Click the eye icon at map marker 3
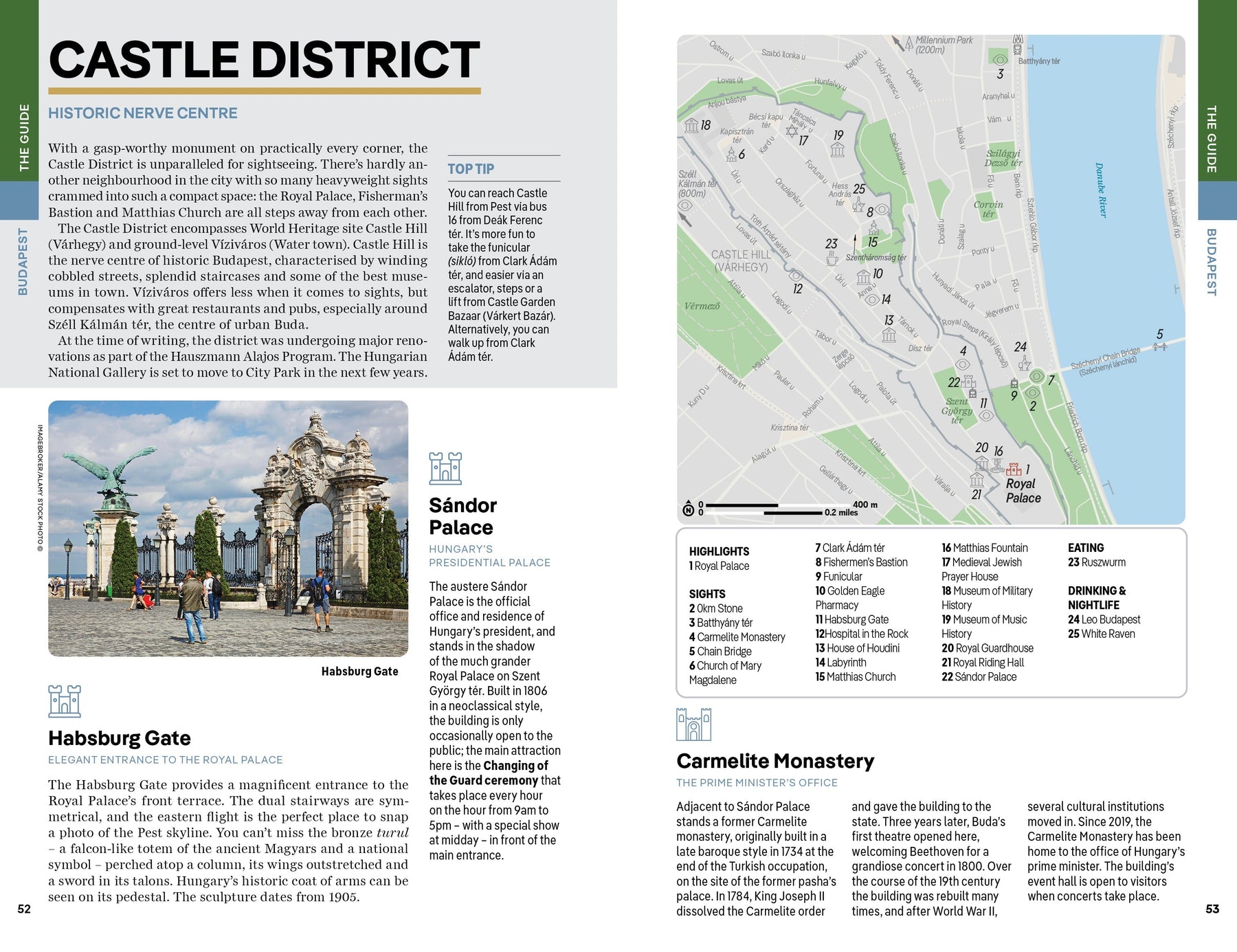 (x=1000, y=60)
